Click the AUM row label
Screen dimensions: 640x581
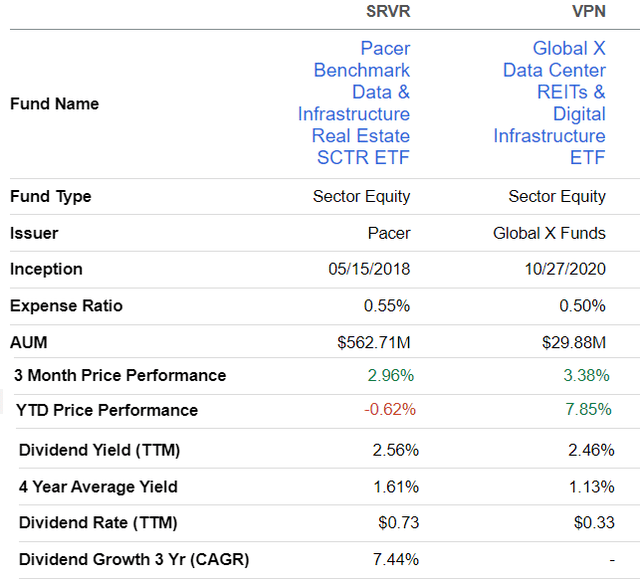29,342
